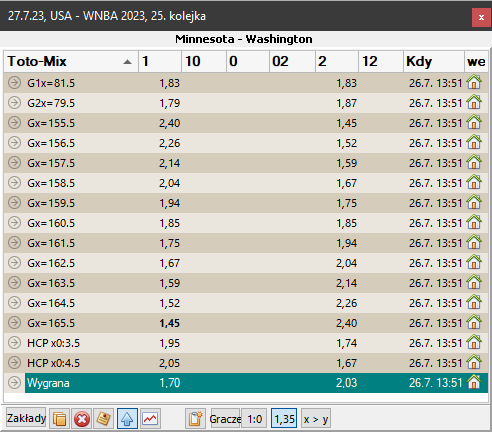Click the home icon in the HCP x0:4.5 row
492x432 pixels.
474,362
